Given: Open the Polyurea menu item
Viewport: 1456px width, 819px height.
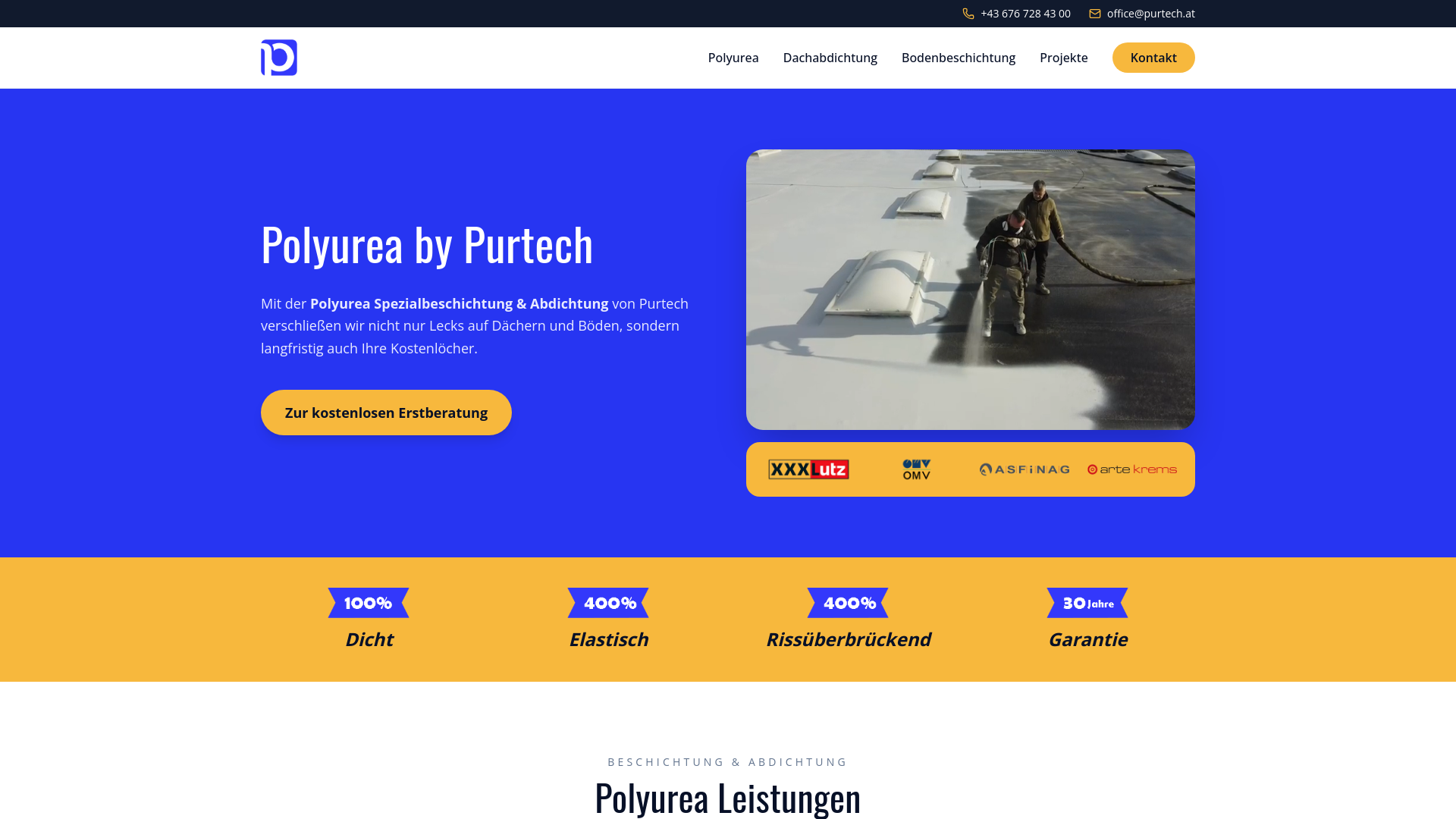Looking at the screenshot, I should 733,58.
